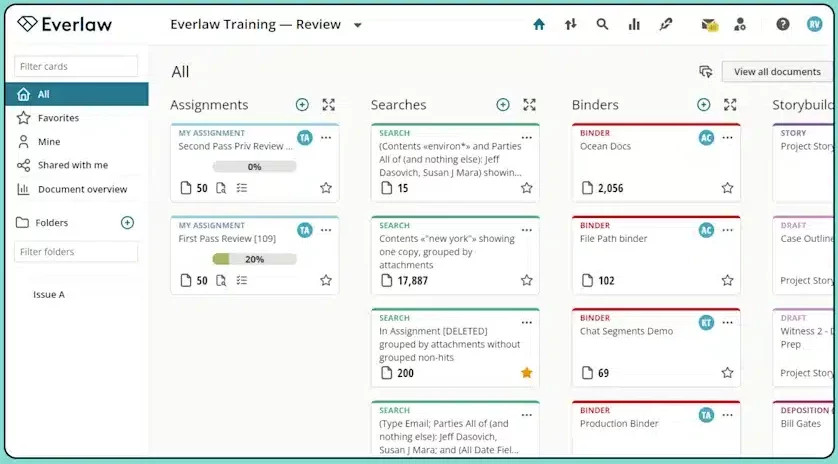The image size is (838, 464).
Task: Star the environ* contents search card
Action: (527, 188)
